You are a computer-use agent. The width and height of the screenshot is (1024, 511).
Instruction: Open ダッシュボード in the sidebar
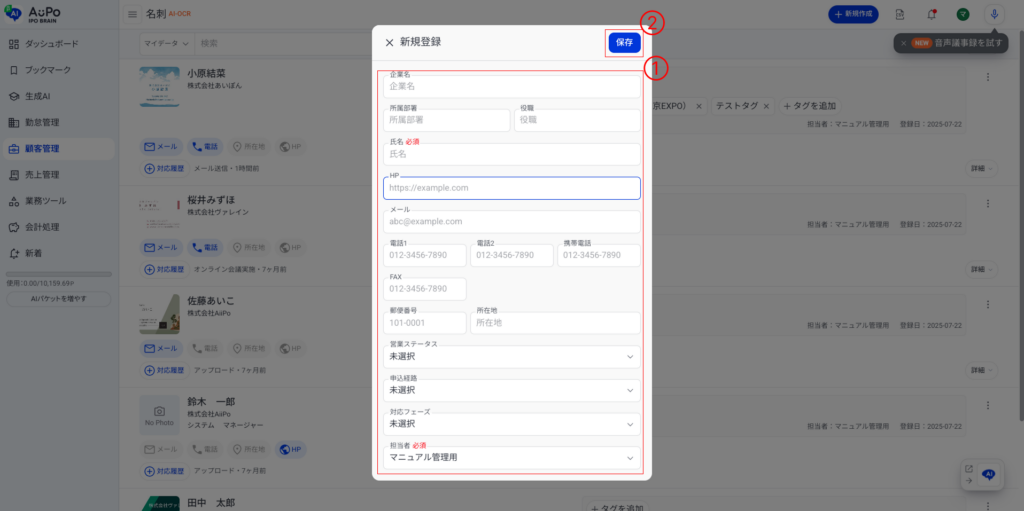(51, 45)
